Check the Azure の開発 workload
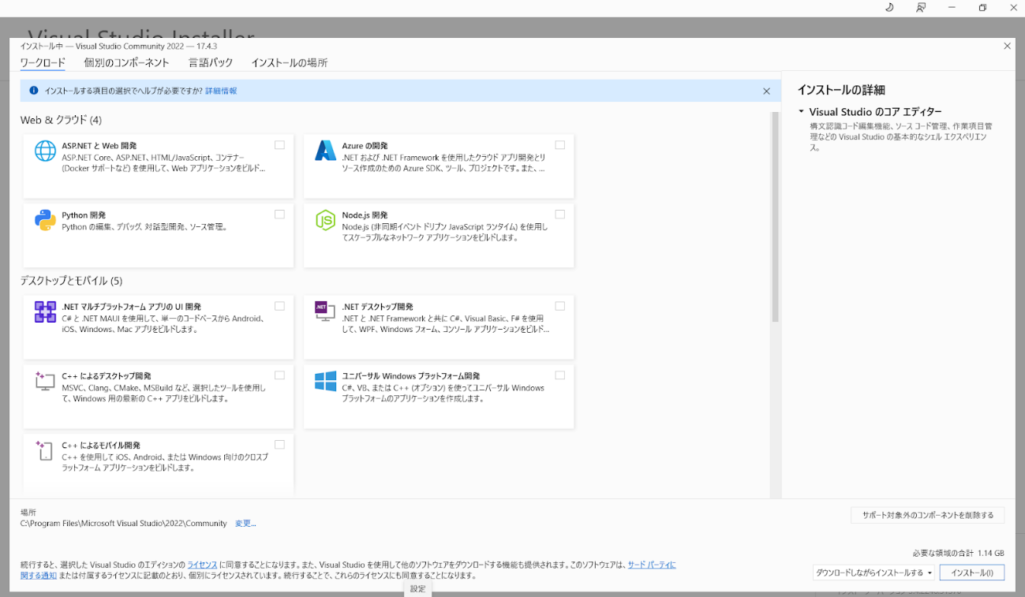 560,145
